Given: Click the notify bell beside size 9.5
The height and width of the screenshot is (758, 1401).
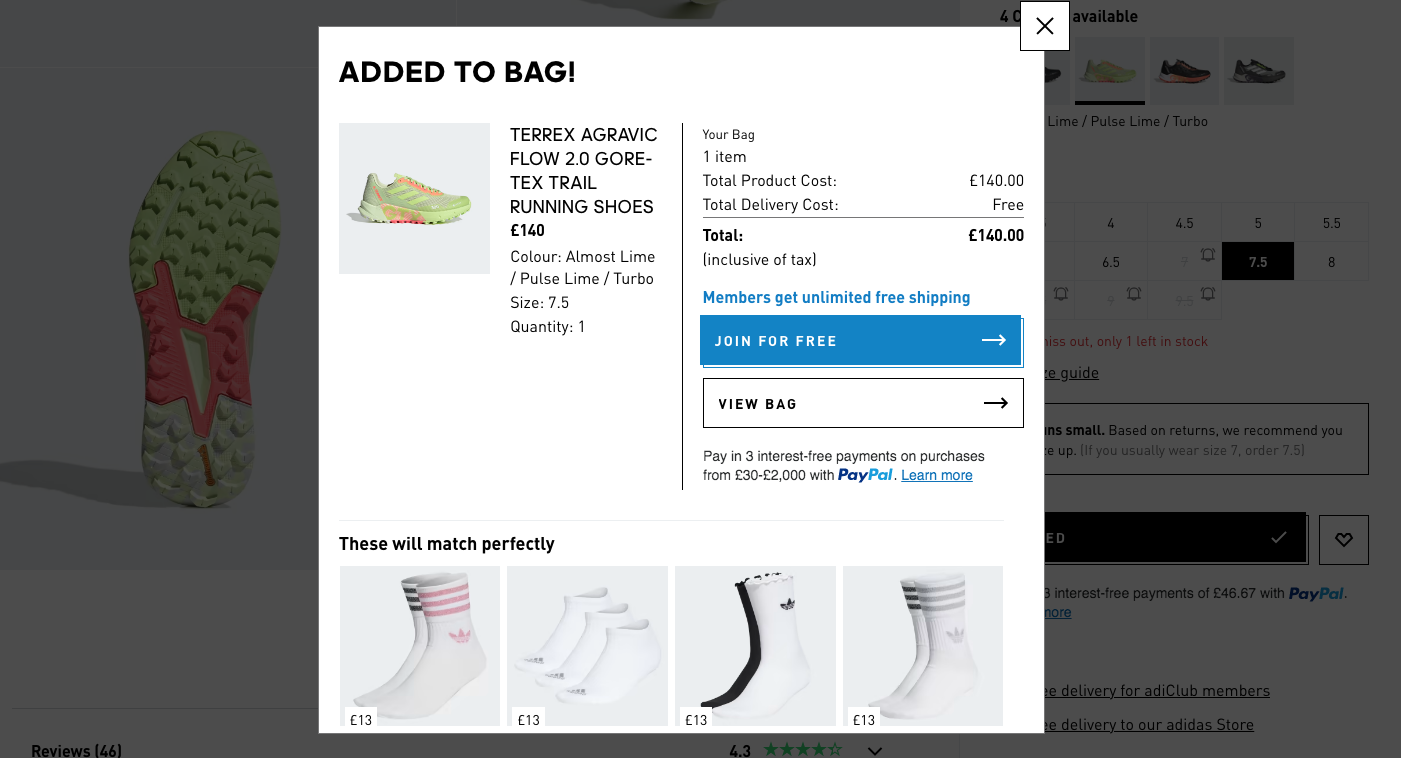Looking at the screenshot, I should [1208, 294].
